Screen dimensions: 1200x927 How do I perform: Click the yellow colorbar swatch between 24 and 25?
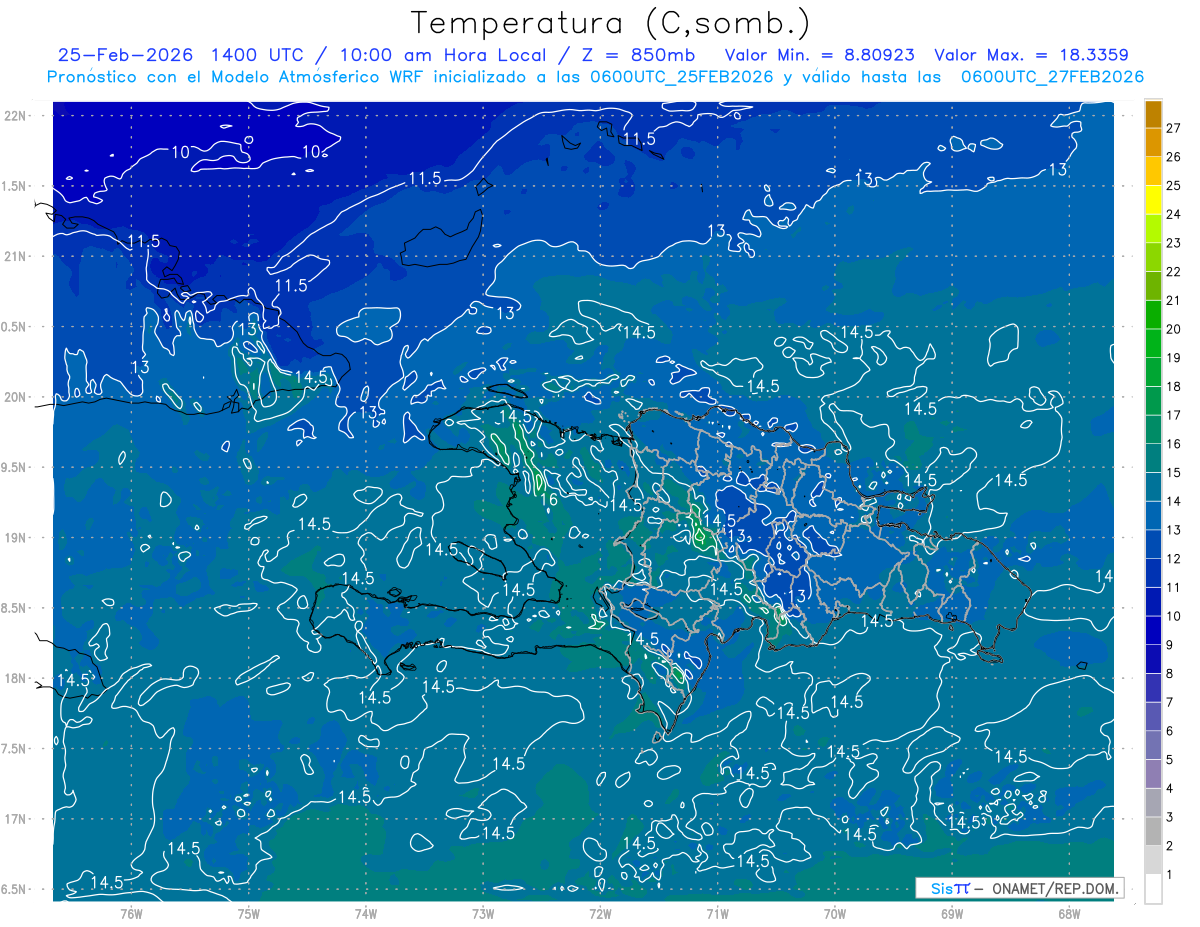[x=1153, y=200]
